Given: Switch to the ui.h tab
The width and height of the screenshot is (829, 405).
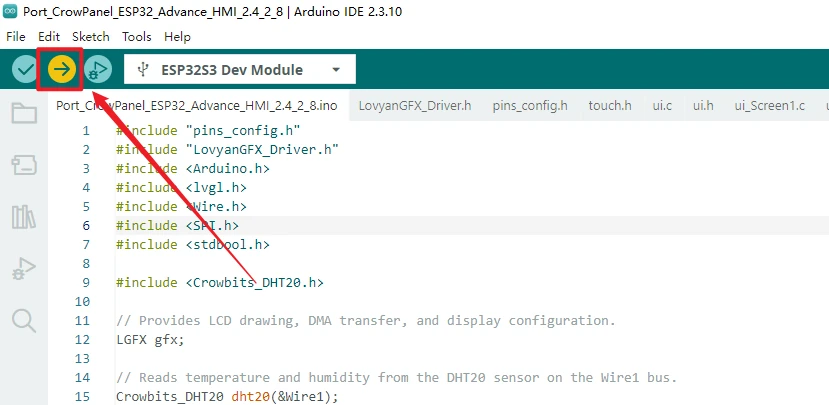Looking at the screenshot, I should coord(703,105).
